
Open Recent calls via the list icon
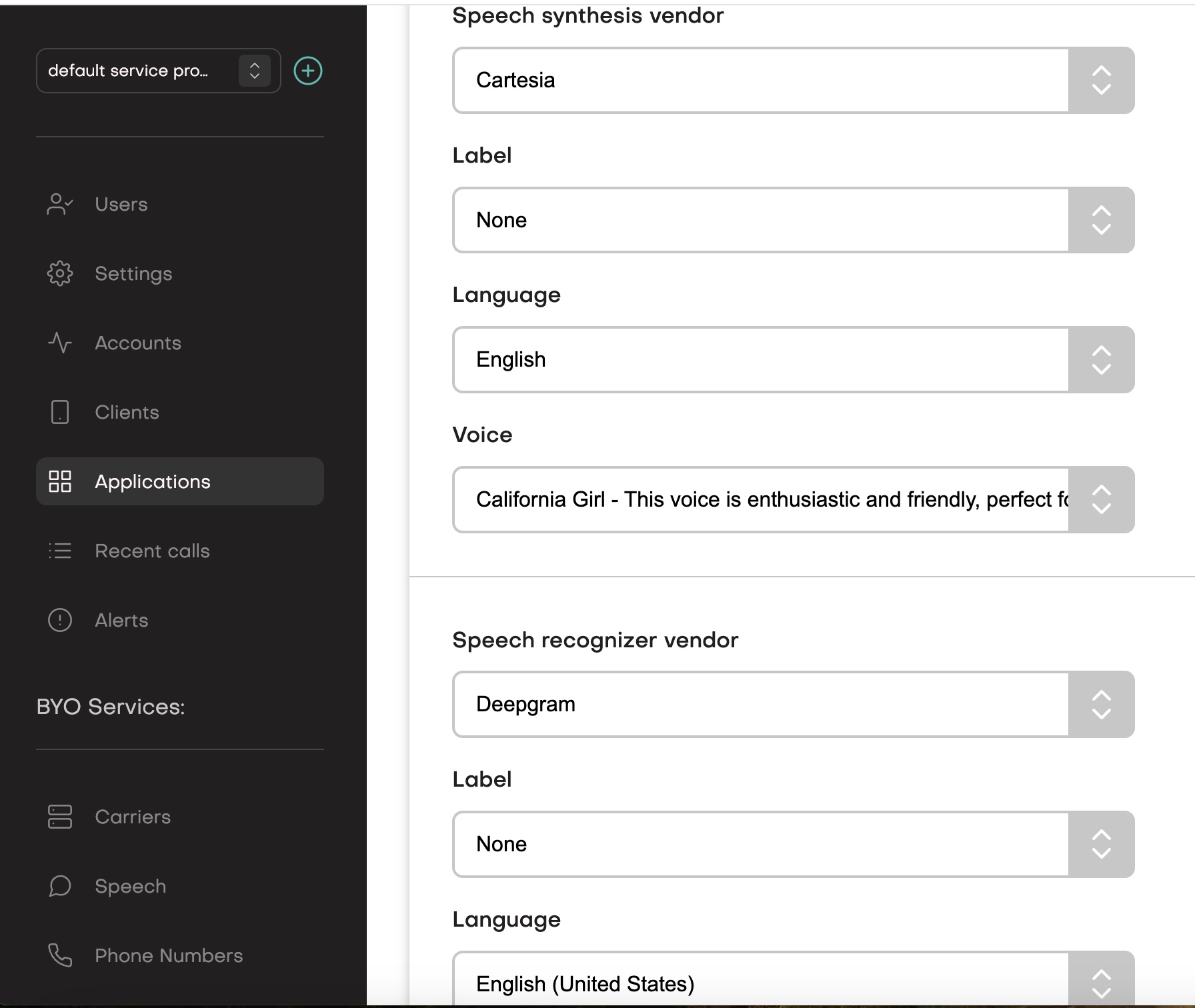pos(59,551)
